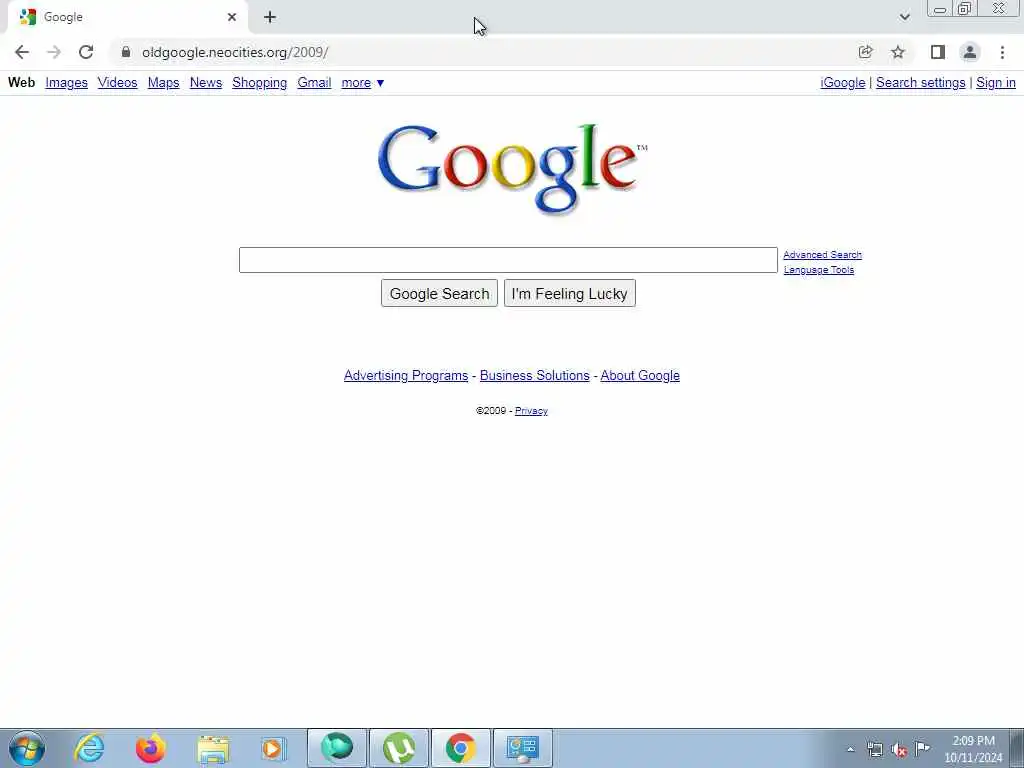
Task: Open the Windows Start menu orb
Action: tap(27, 748)
